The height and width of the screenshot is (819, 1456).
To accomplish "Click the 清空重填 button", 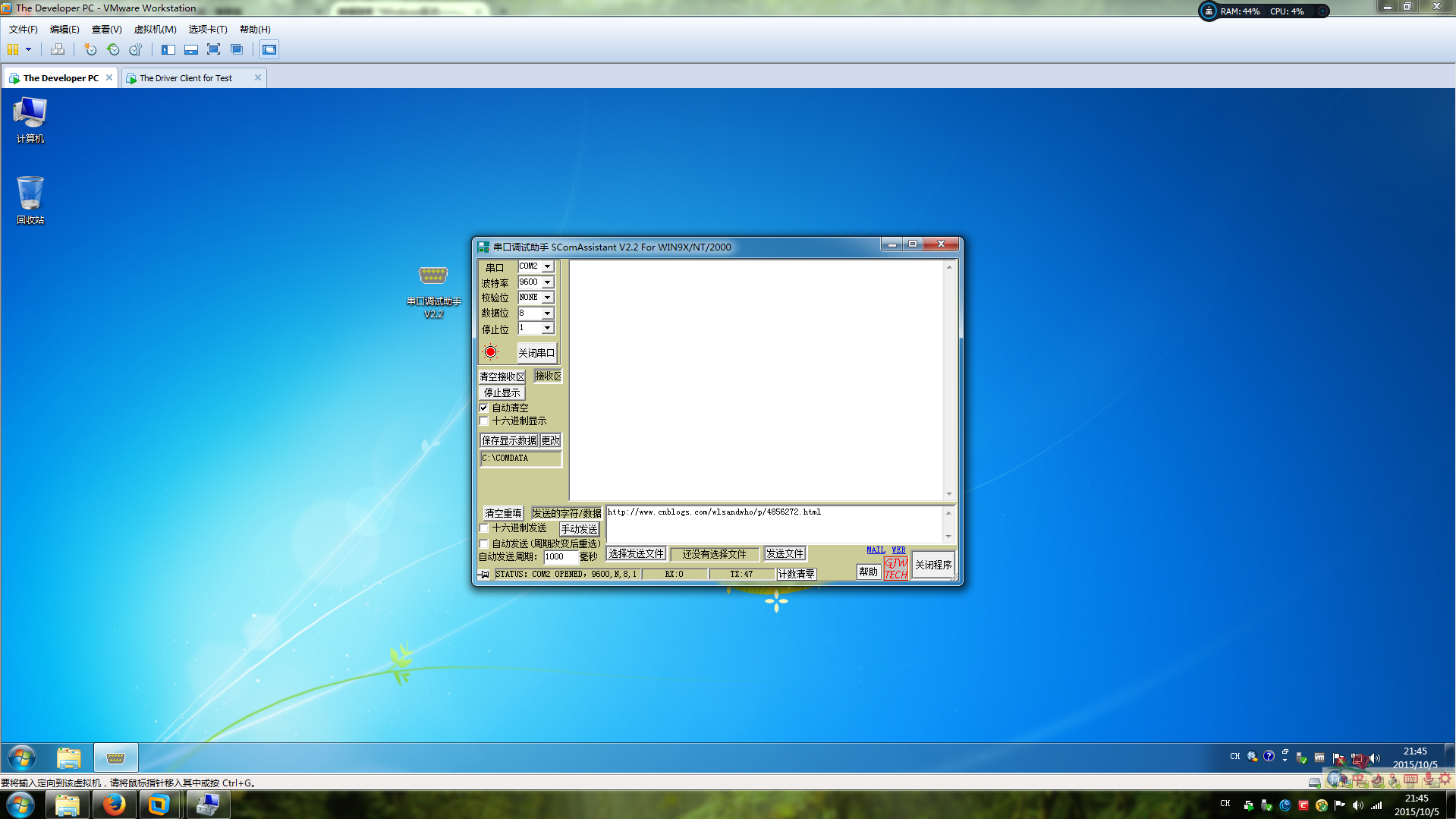I will tap(503, 513).
